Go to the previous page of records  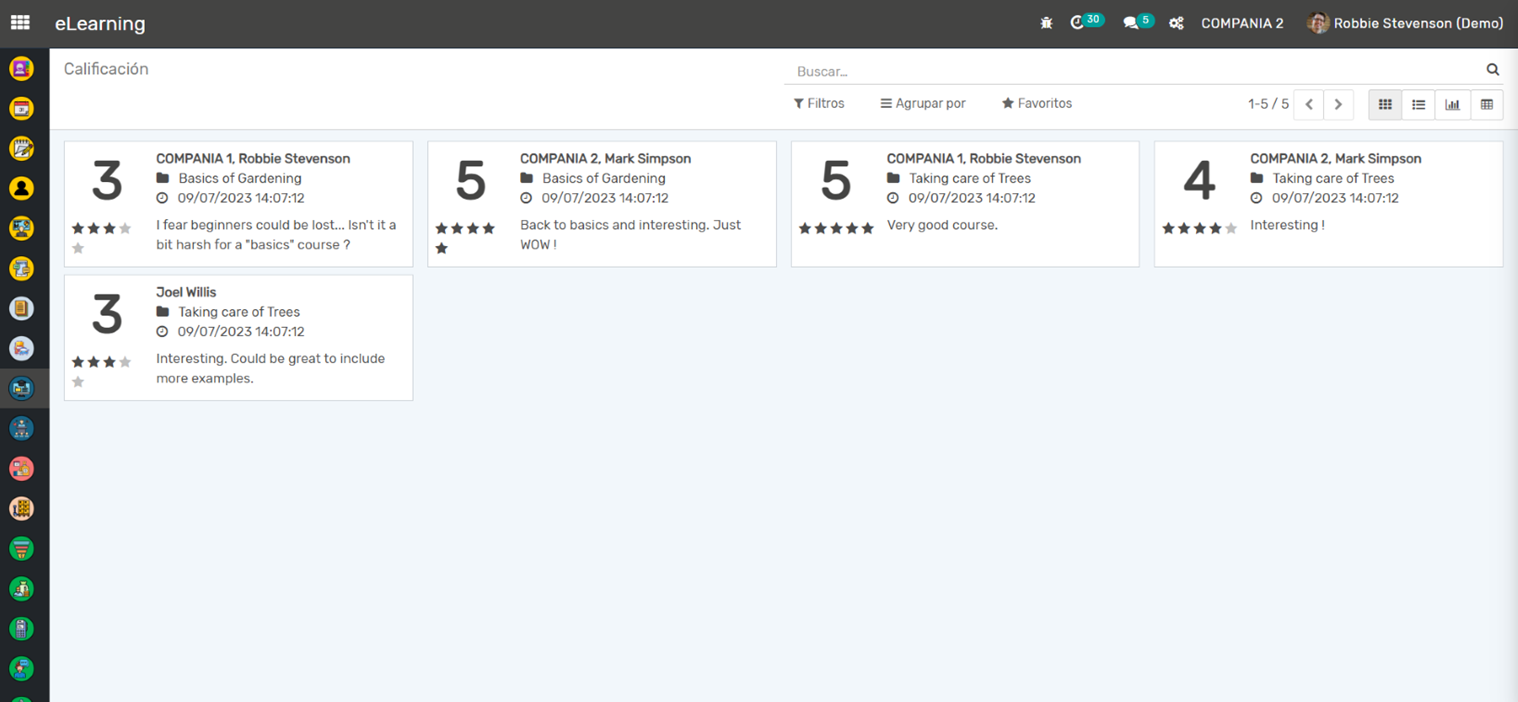(1308, 104)
